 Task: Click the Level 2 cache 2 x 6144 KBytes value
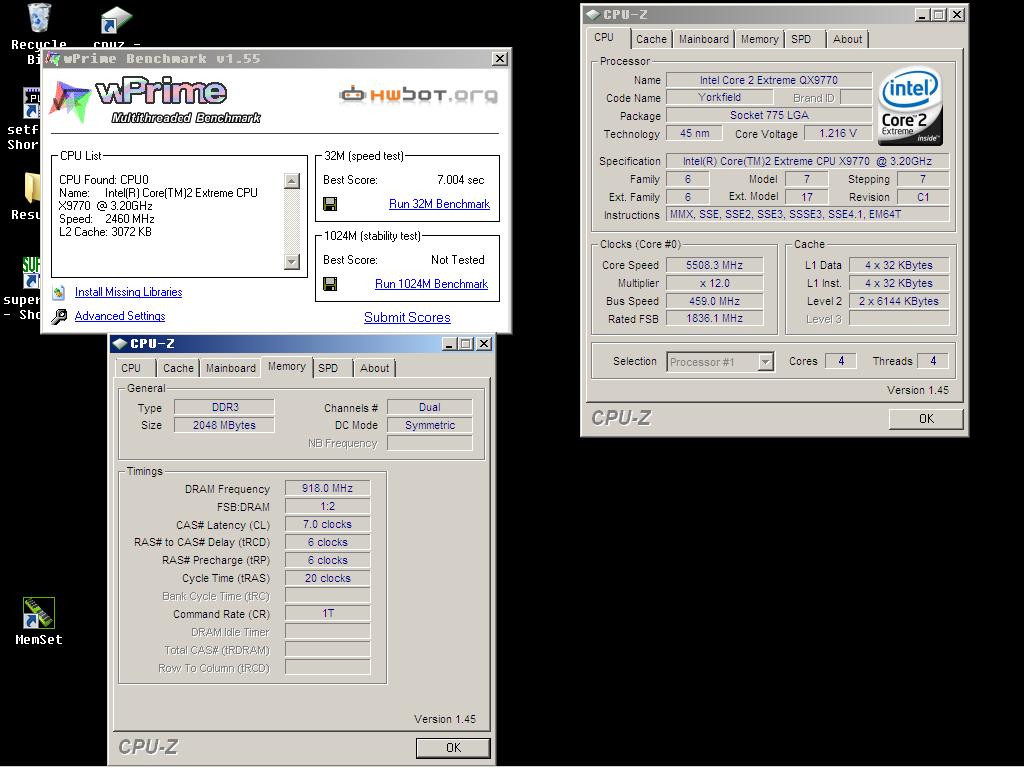click(x=899, y=301)
